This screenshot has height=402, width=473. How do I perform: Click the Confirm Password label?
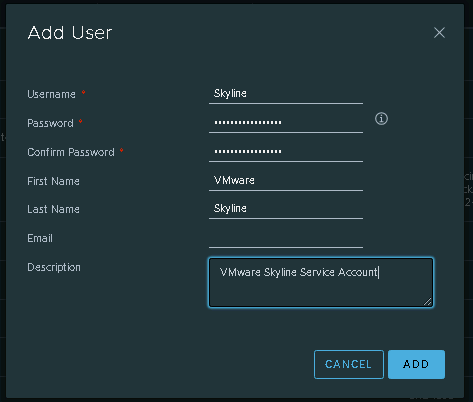(71, 152)
